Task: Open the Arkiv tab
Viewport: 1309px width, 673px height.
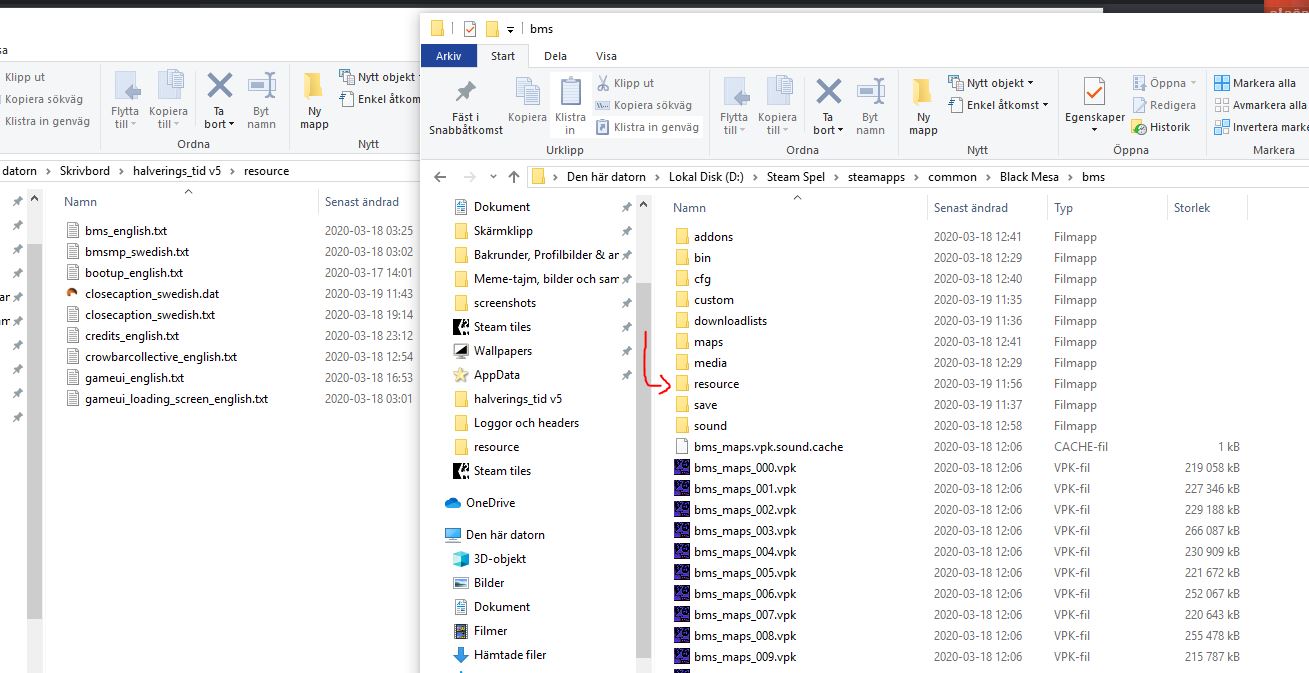Action: coord(449,56)
